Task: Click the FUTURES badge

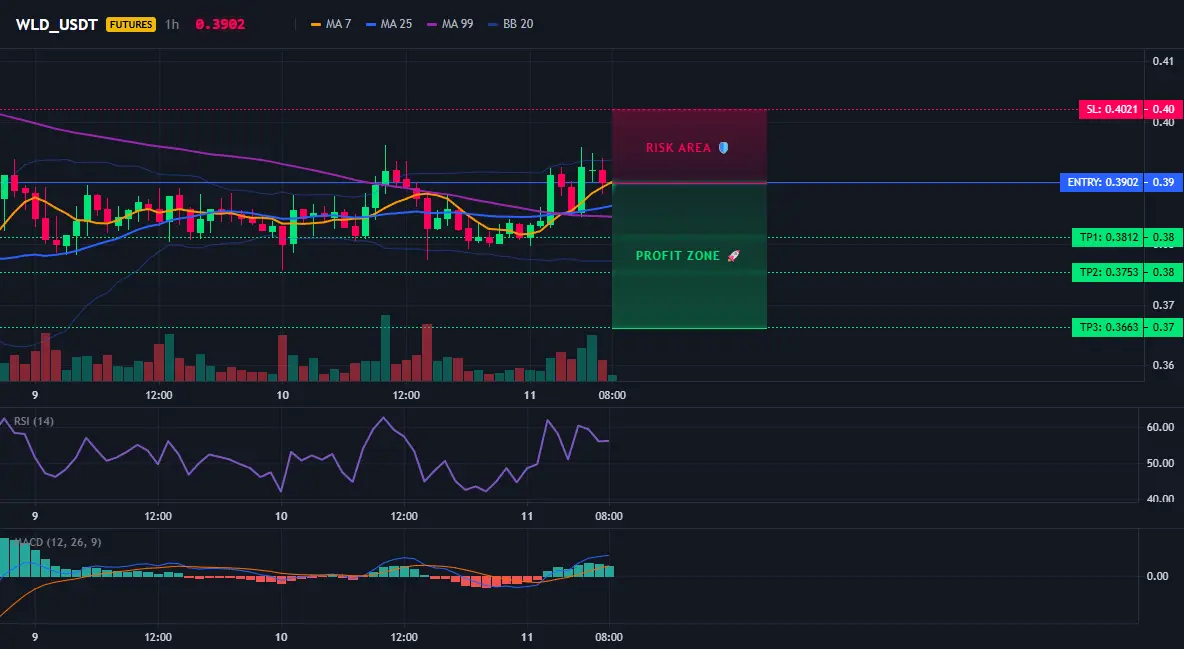Action: (131, 24)
